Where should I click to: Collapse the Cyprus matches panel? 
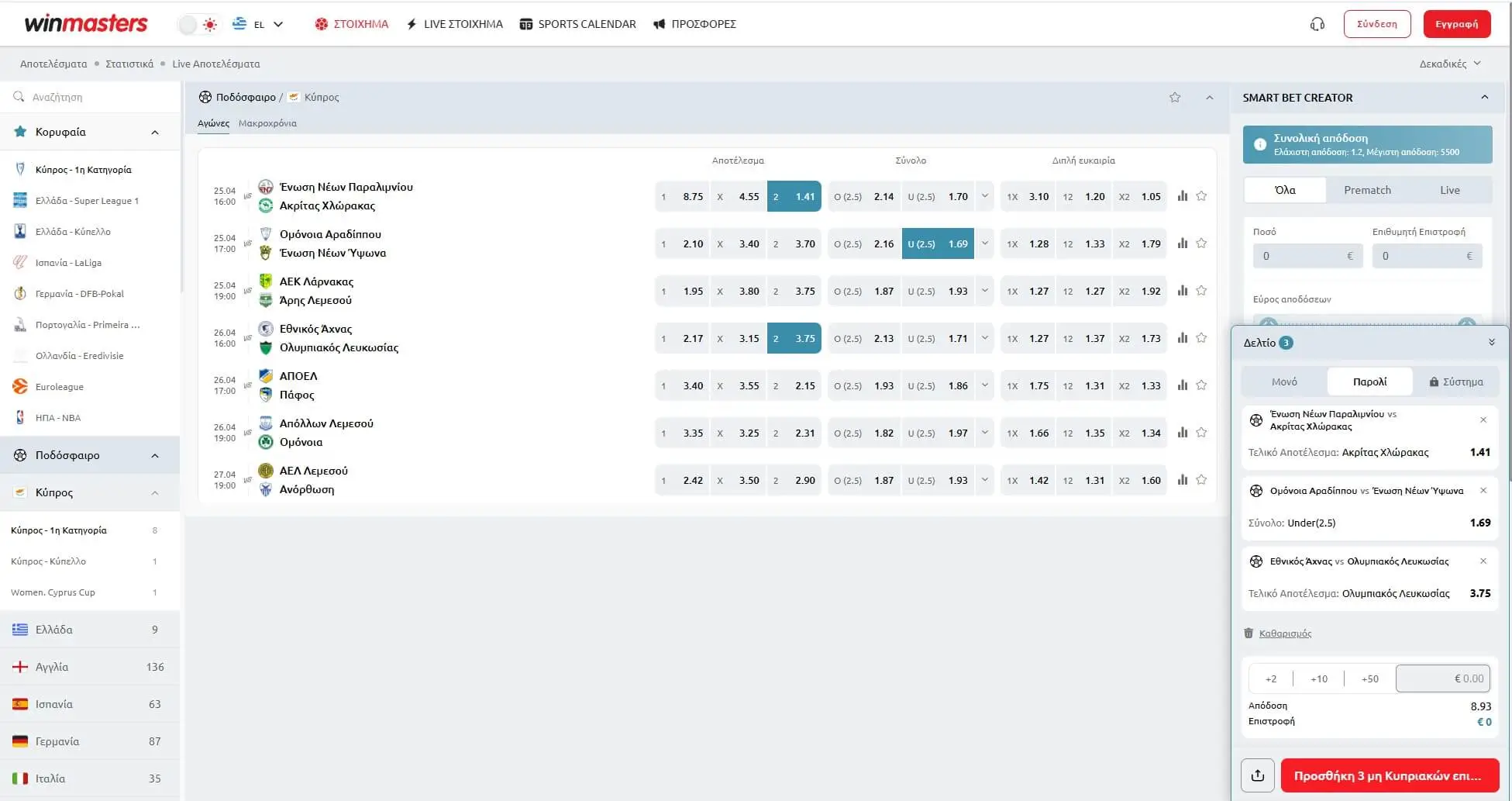point(1210,98)
